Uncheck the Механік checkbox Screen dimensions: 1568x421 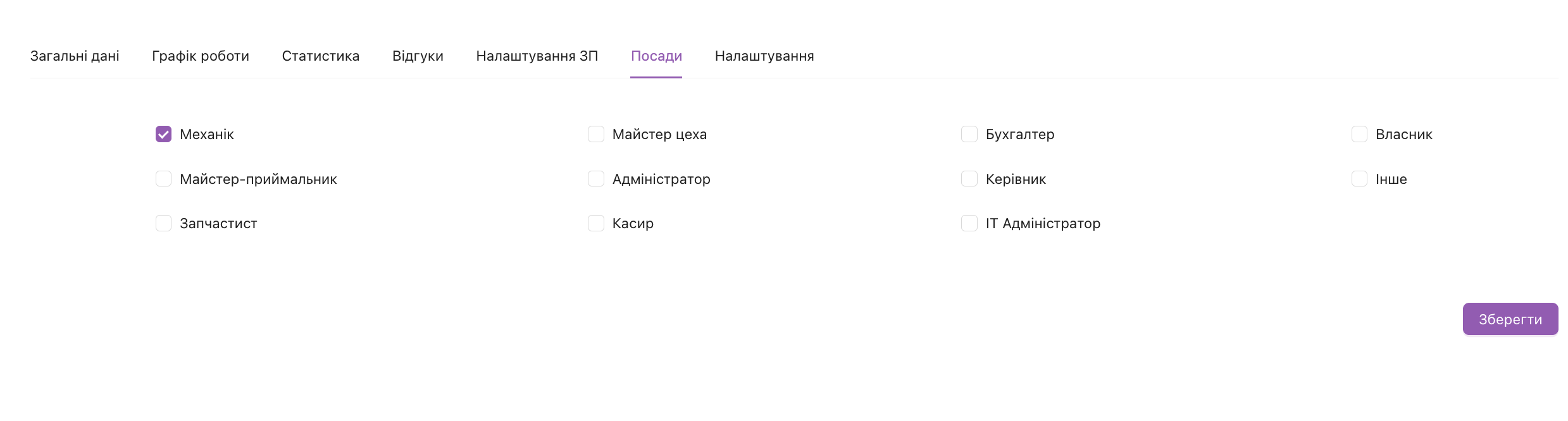pos(163,134)
